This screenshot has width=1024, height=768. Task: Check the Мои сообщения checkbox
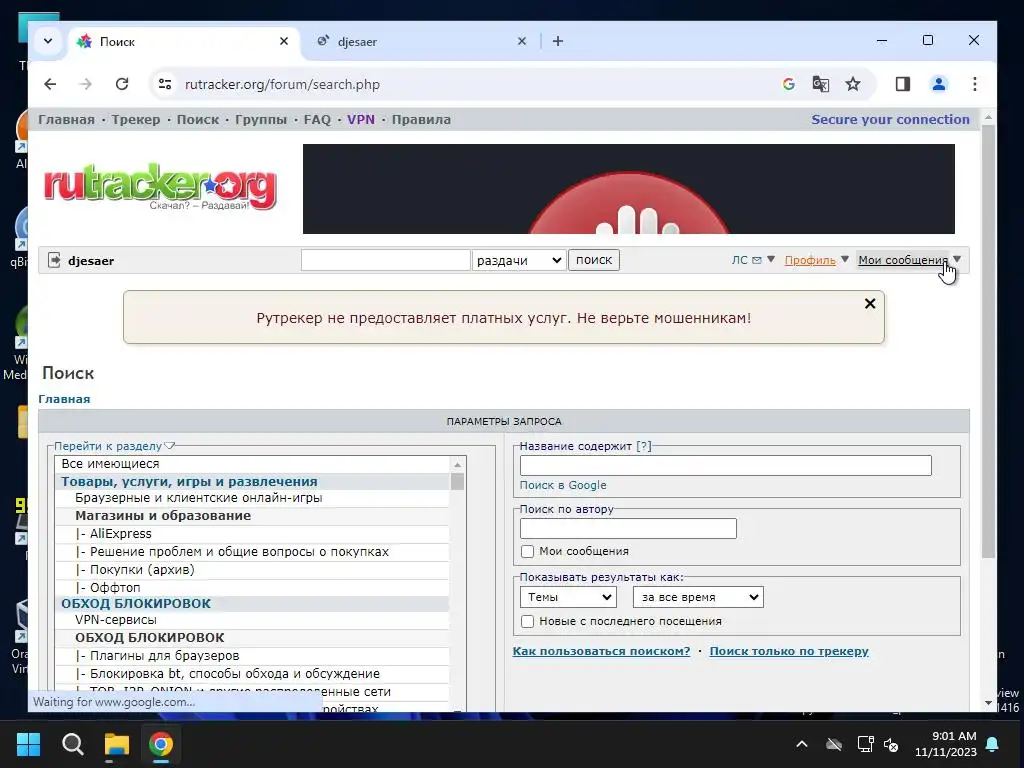[528, 551]
